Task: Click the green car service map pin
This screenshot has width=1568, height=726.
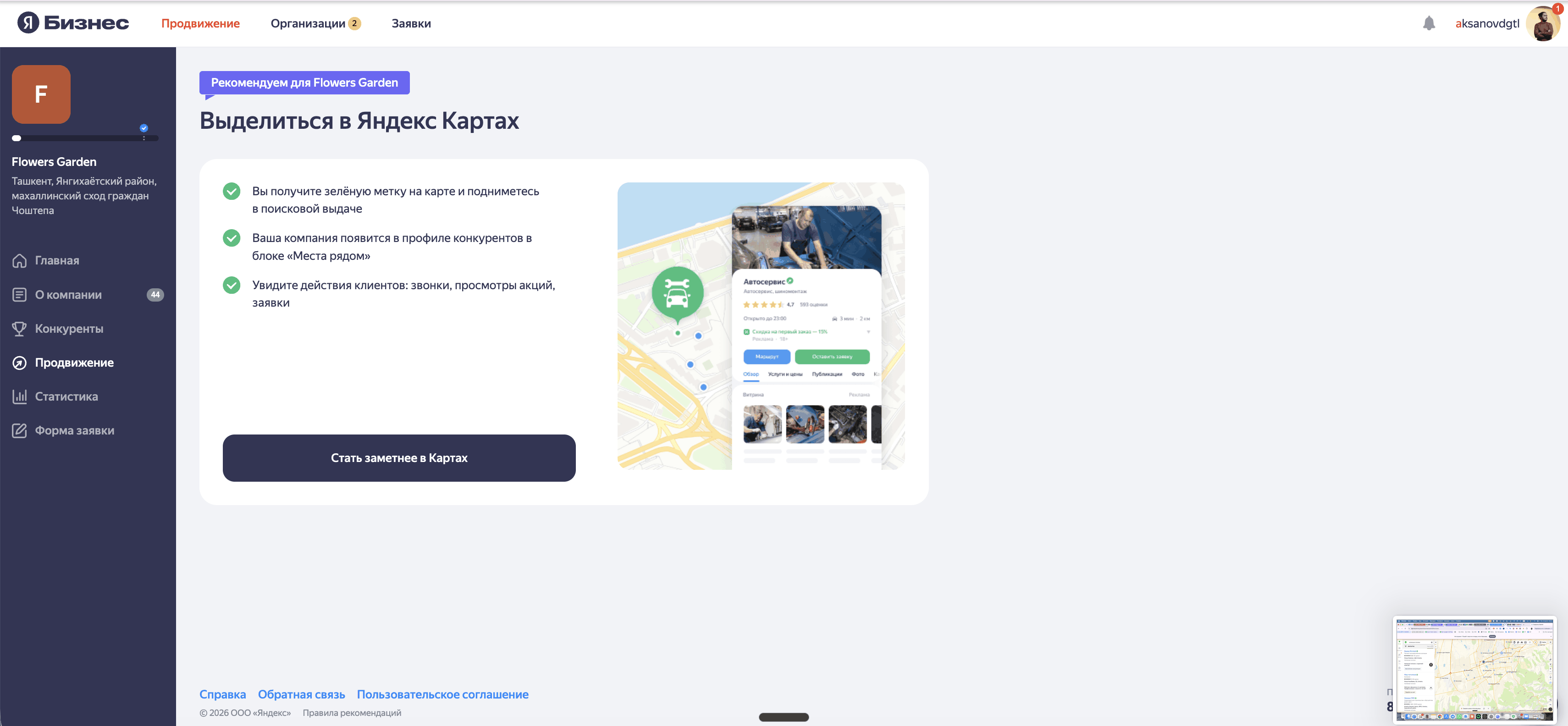Action: pos(678,295)
